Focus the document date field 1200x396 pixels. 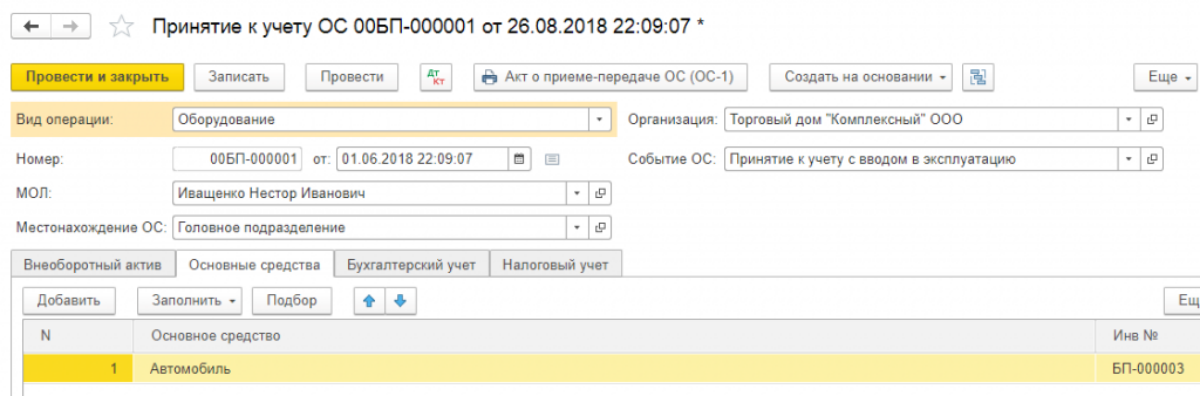coord(423,158)
